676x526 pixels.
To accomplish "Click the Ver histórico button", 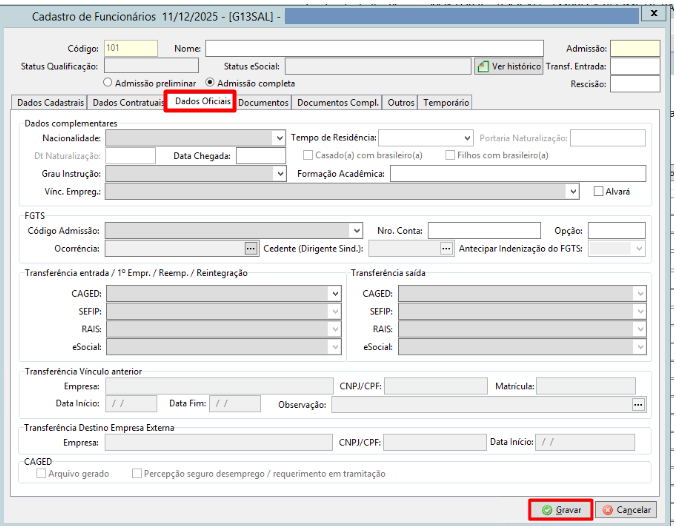I will pos(509,66).
